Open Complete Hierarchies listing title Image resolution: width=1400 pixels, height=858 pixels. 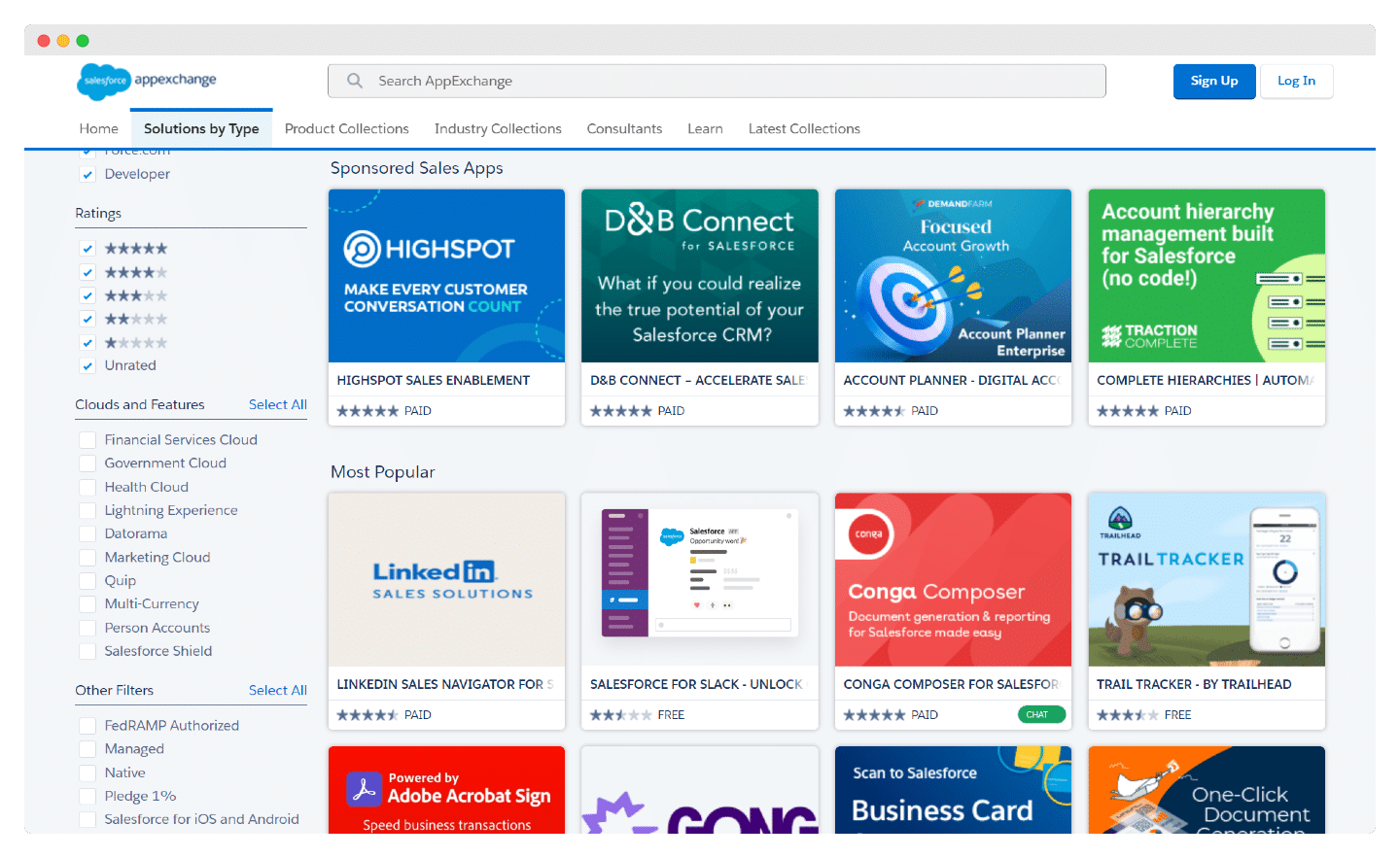pyautogui.click(x=1206, y=380)
